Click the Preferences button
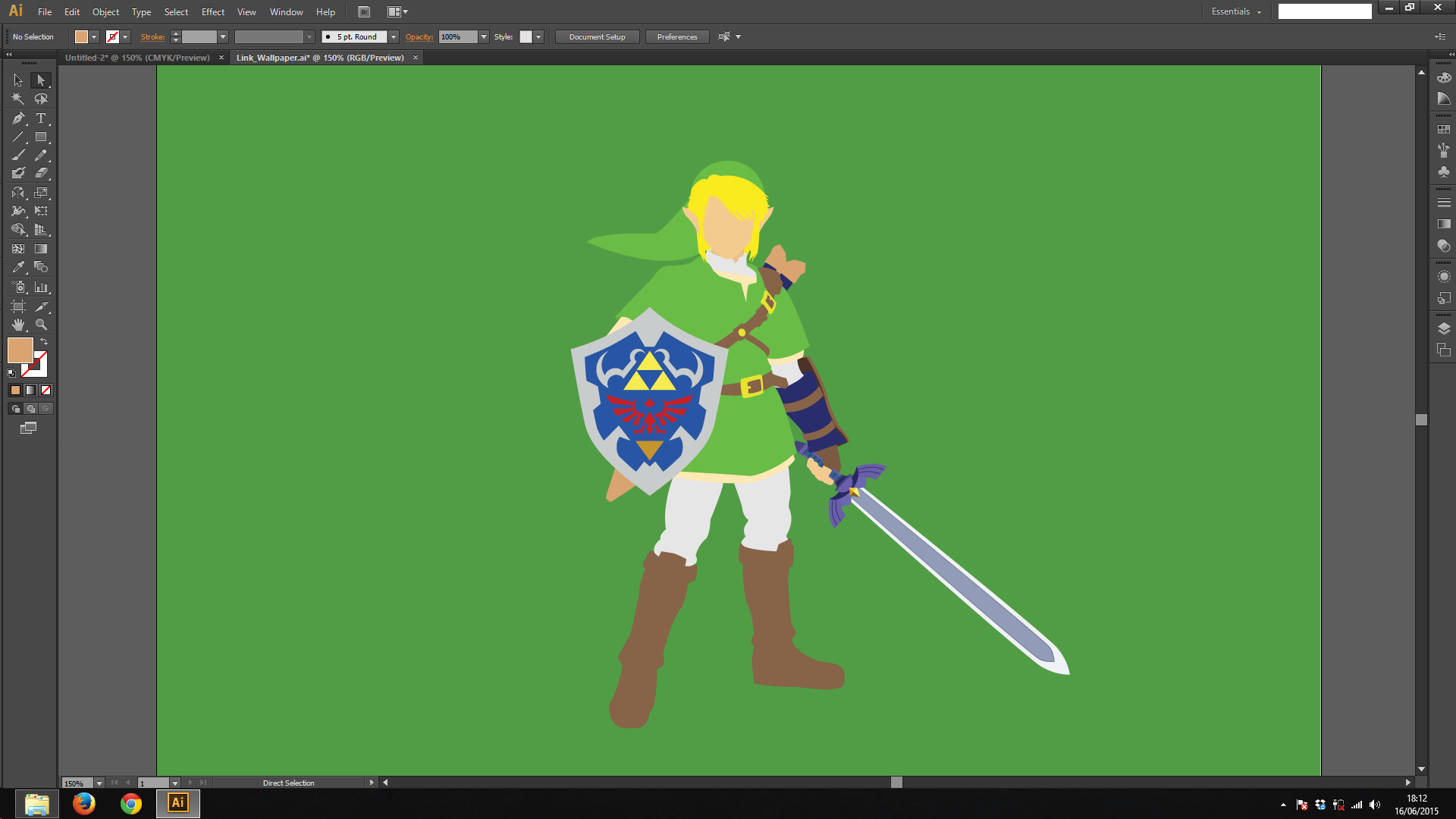Screen dimensions: 1456x819 tap(676, 37)
